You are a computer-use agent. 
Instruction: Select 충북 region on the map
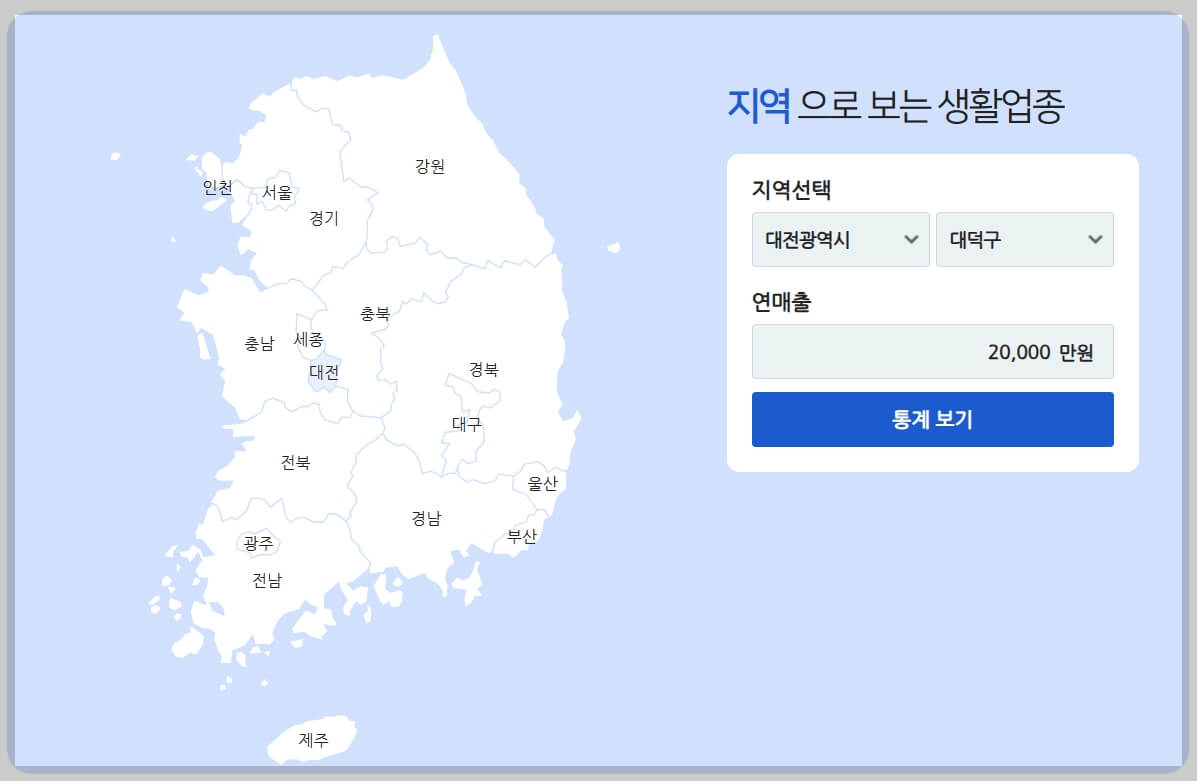[x=376, y=313]
